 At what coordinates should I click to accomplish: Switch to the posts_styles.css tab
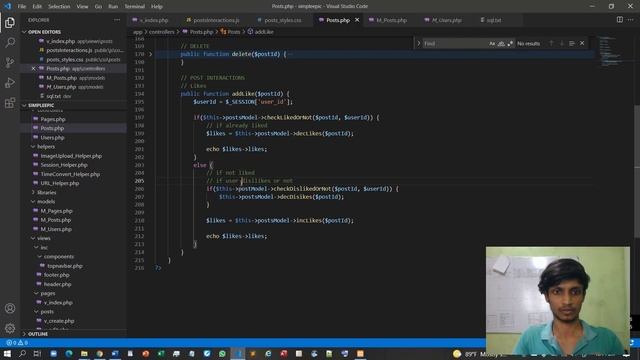[282, 20]
